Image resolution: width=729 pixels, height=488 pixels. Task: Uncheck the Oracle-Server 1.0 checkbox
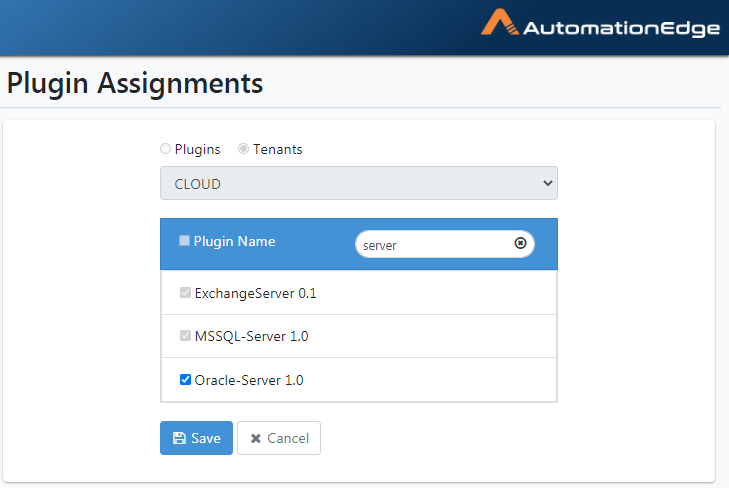click(x=185, y=380)
